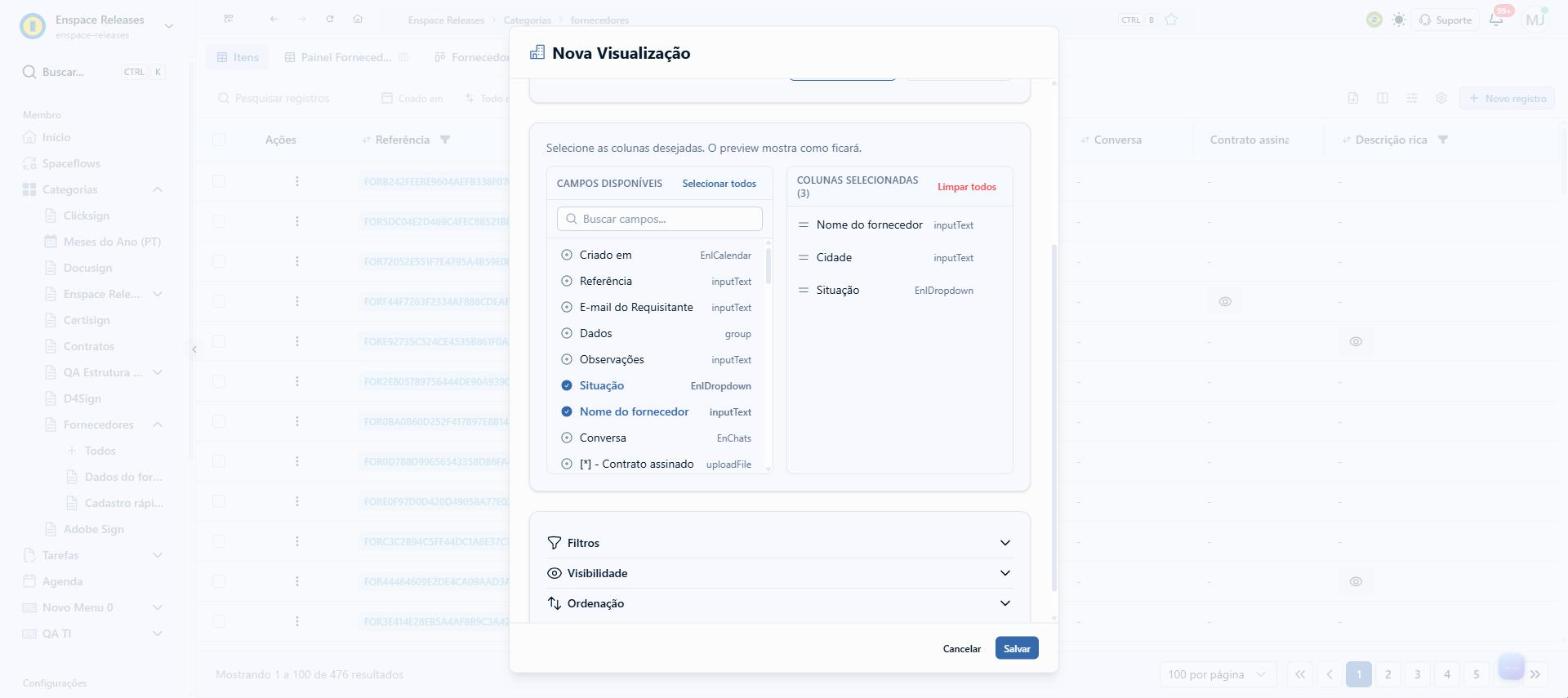Expand the QA TI menu
1568x698 pixels.
pyautogui.click(x=158, y=633)
